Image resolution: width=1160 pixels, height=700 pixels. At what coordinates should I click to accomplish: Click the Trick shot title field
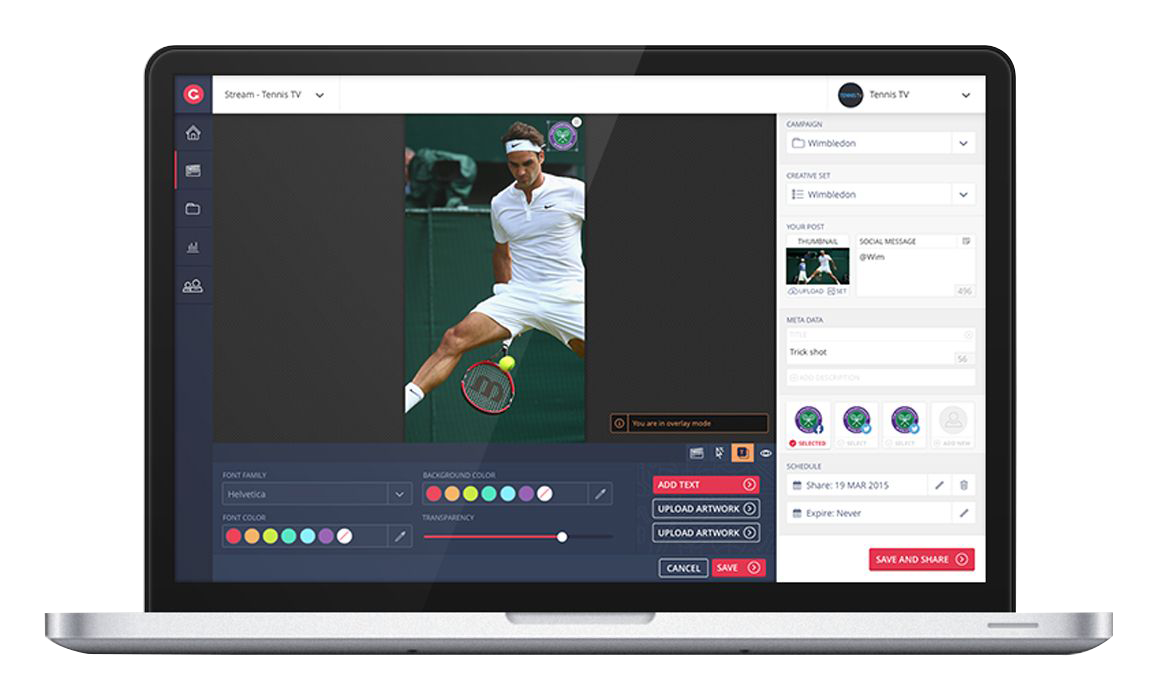tap(880, 352)
